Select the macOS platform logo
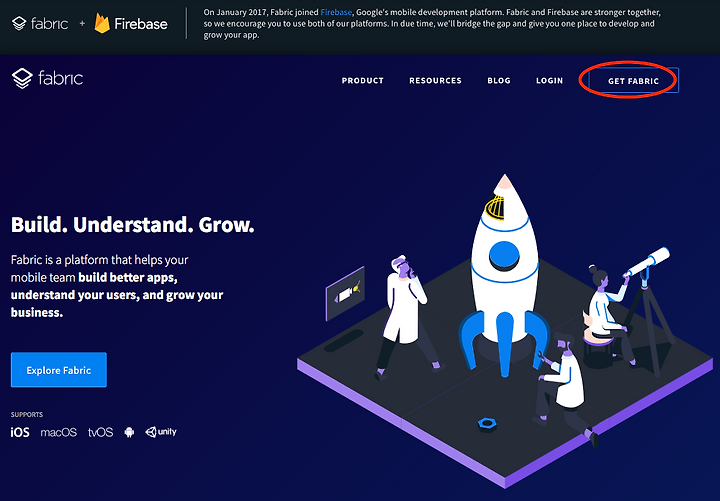The image size is (720, 501). click(x=58, y=432)
